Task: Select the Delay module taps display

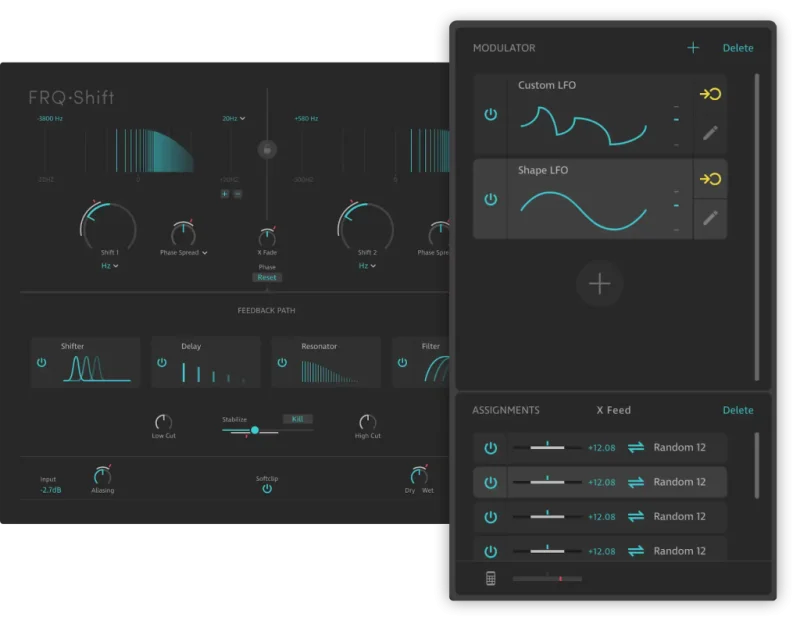Action: point(214,370)
